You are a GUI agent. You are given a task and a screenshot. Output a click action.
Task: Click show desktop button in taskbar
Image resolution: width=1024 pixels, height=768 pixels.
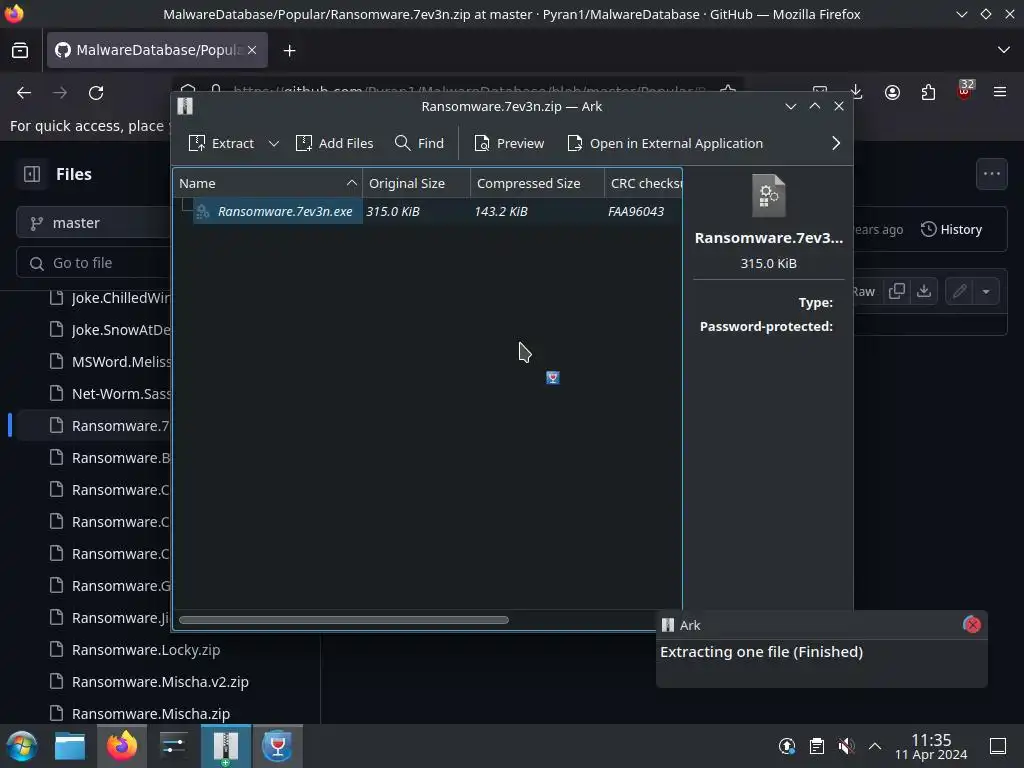pos(998,746)
